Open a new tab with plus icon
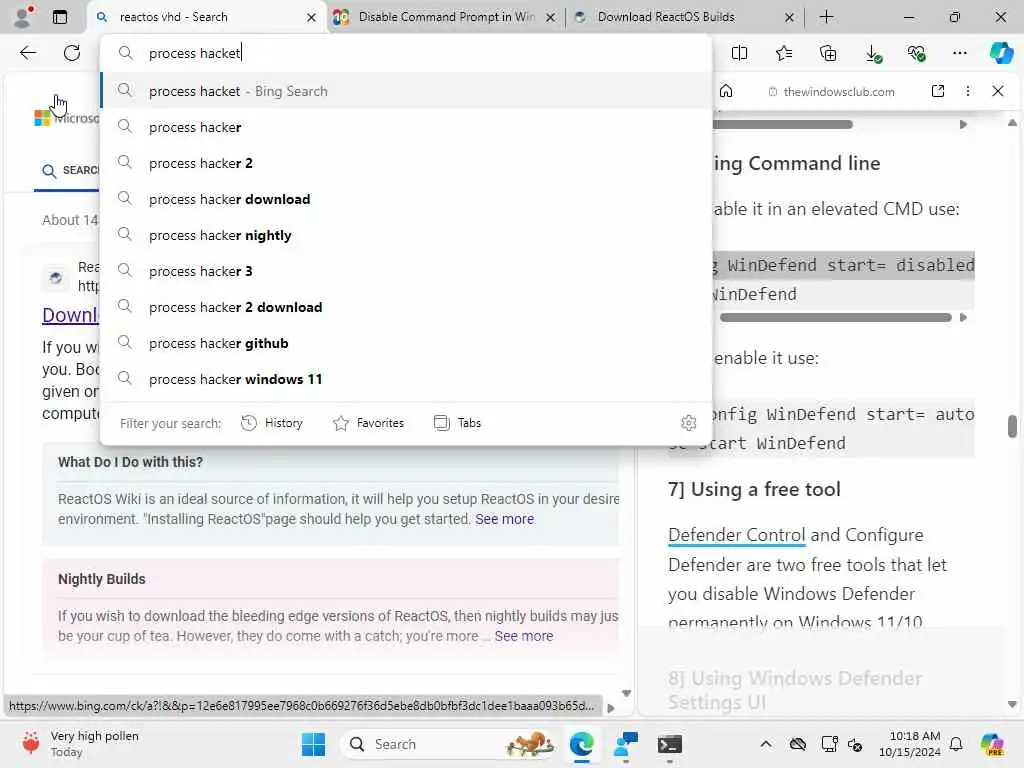Screen dimensions: 1024x768 coord(826,17)
